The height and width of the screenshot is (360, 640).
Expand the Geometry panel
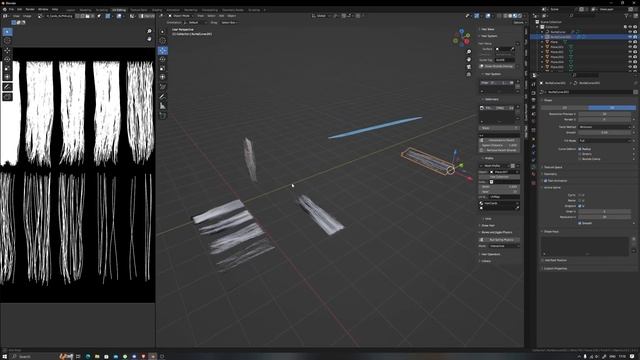click(x=551, y=174)
